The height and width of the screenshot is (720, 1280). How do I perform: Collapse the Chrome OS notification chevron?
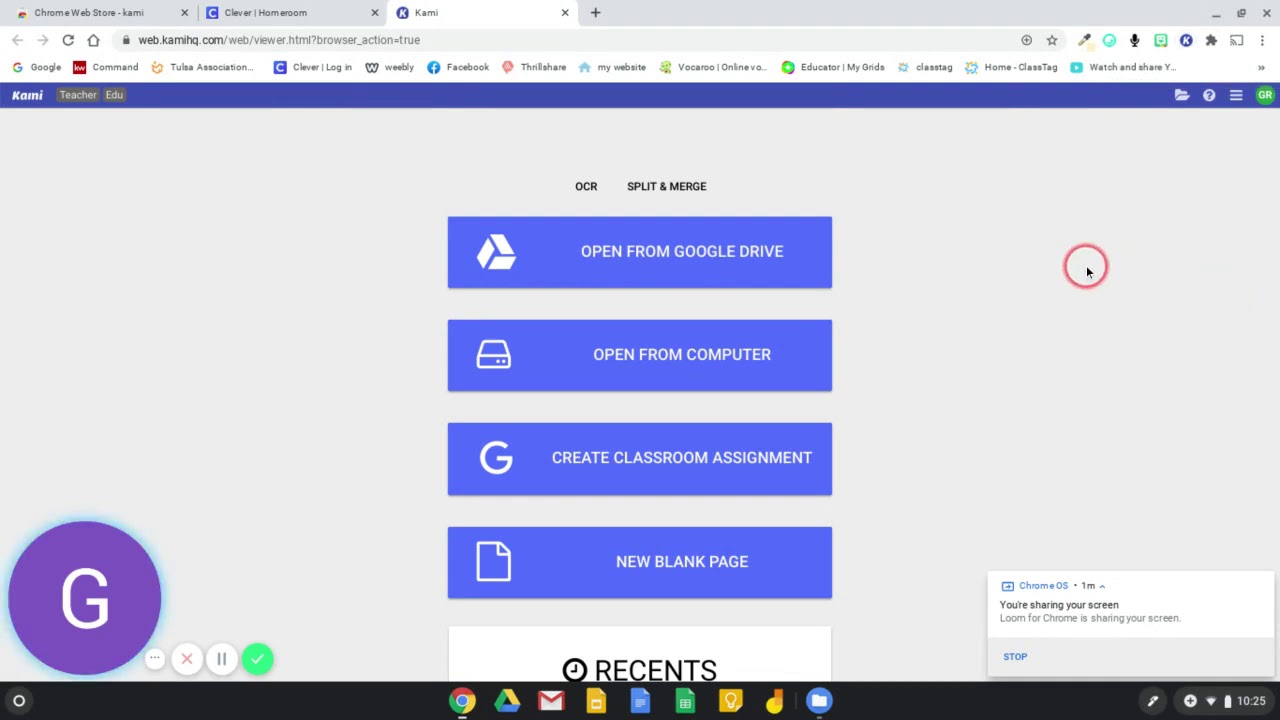[1102, 586]
